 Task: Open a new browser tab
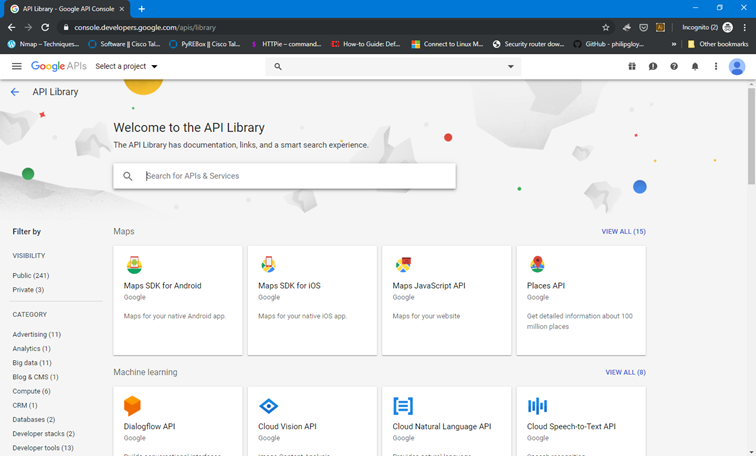point(142,9)
